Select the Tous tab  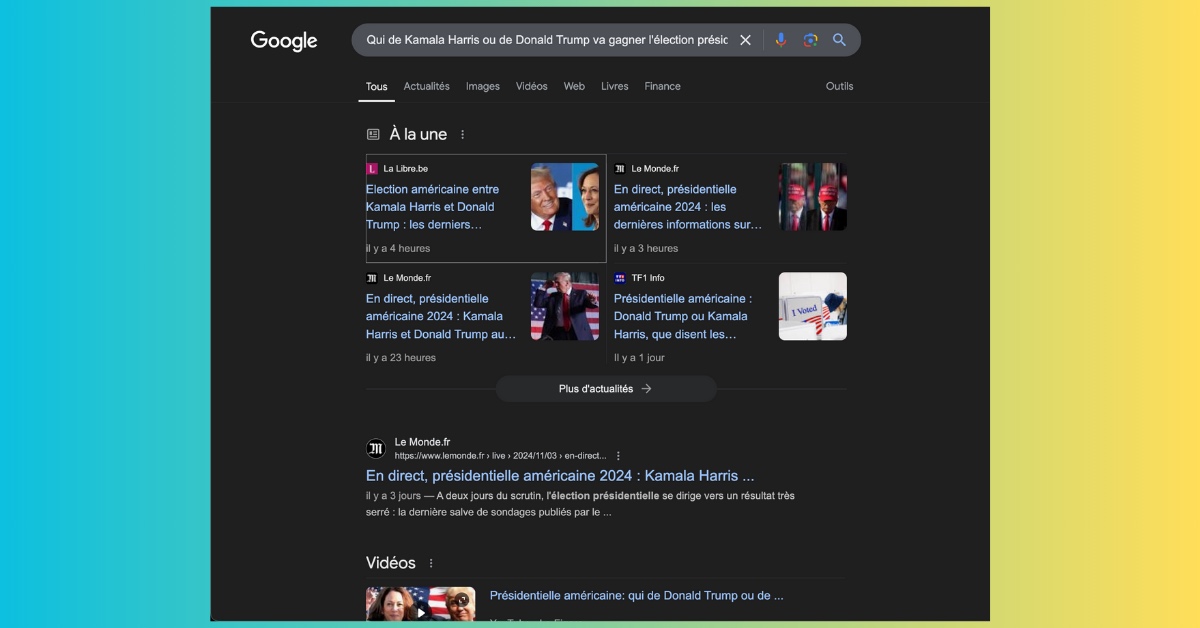tap(377, 87)
